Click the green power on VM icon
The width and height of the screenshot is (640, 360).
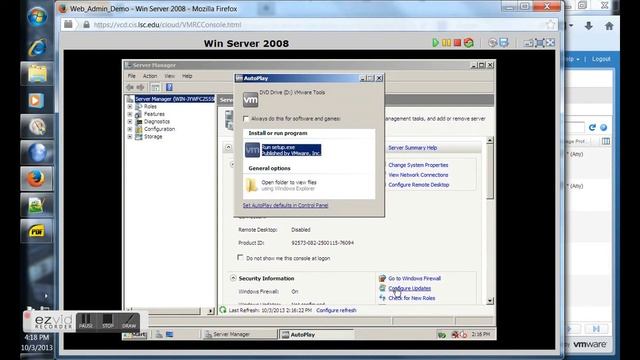436,43
